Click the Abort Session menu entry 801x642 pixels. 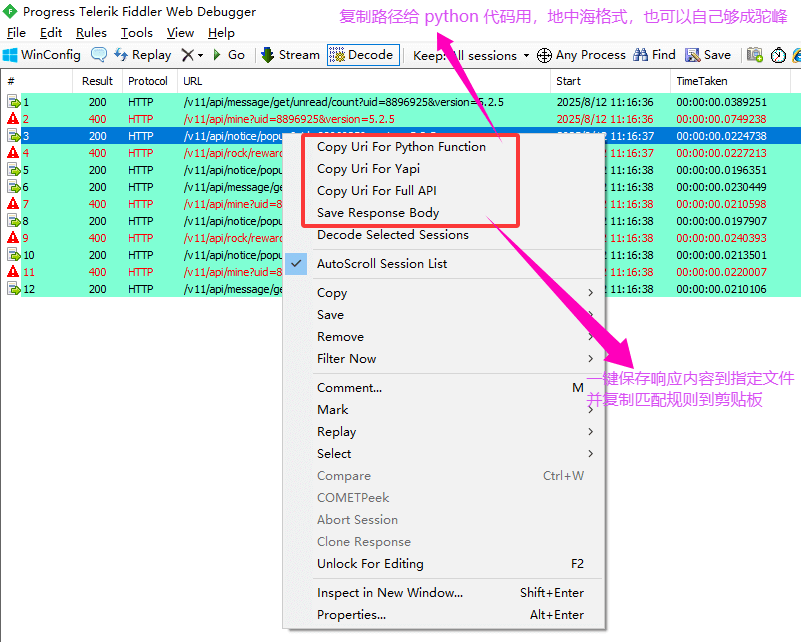357,520
